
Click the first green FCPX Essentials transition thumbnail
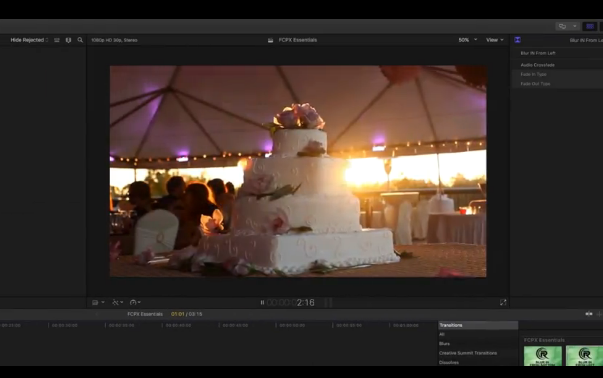pos(543,356)
